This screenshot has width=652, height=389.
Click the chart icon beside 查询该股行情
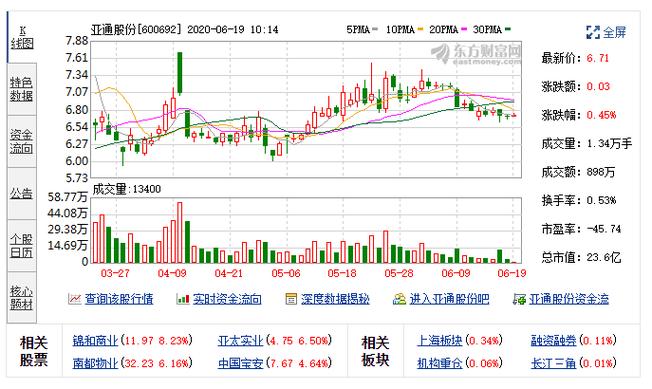pos(74,299)
